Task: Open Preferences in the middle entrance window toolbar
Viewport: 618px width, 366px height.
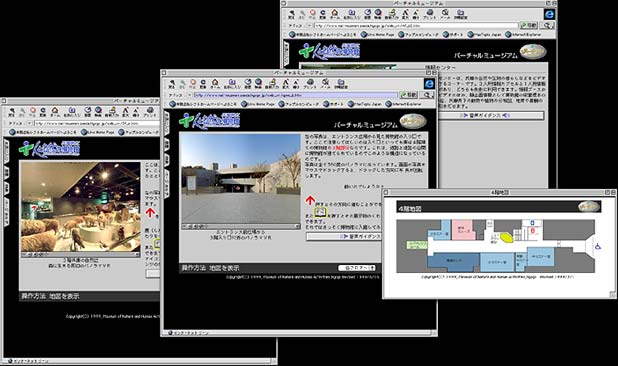Action: [341, 84]
